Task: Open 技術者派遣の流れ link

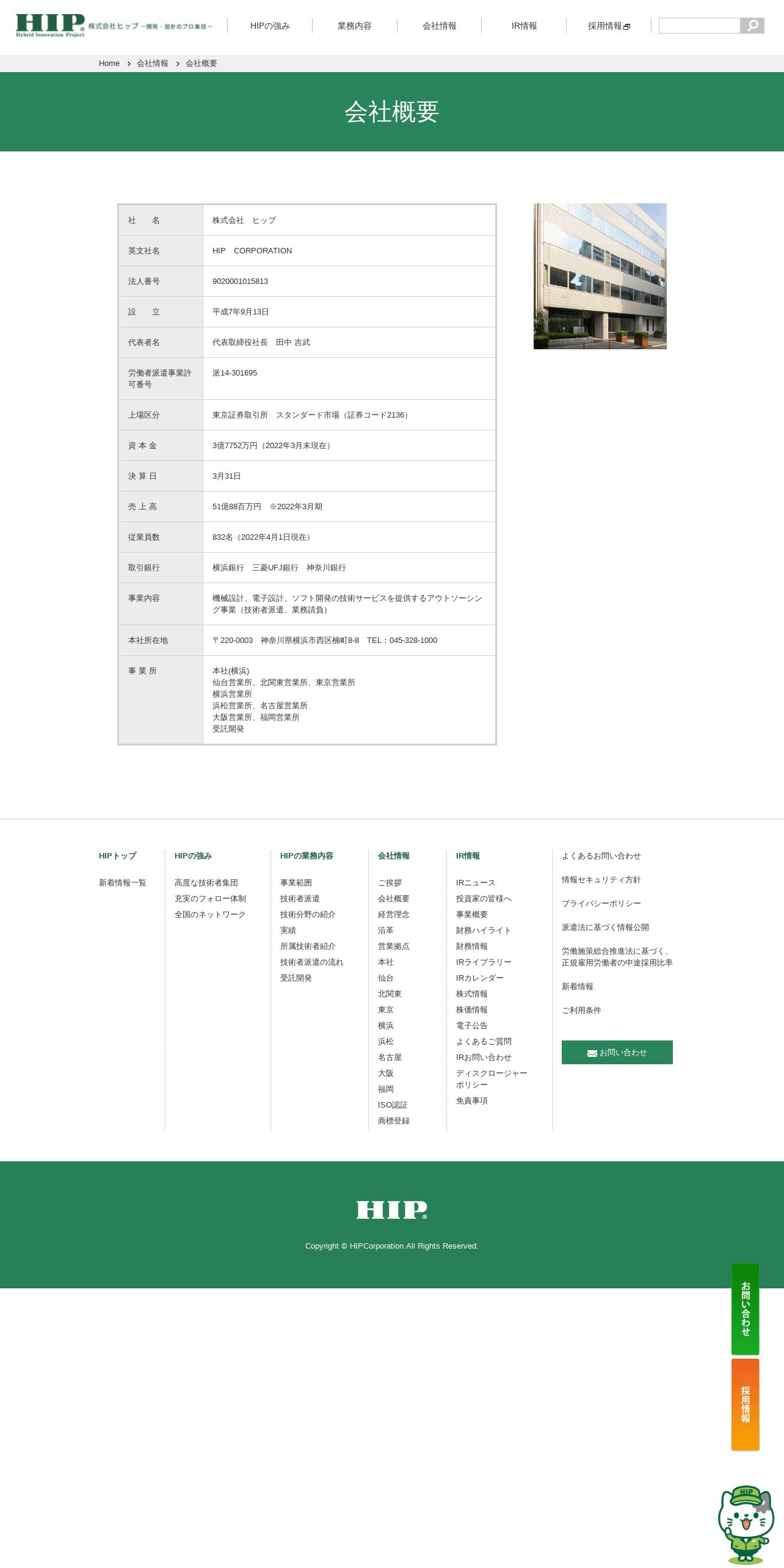Action: coord(312,962)
